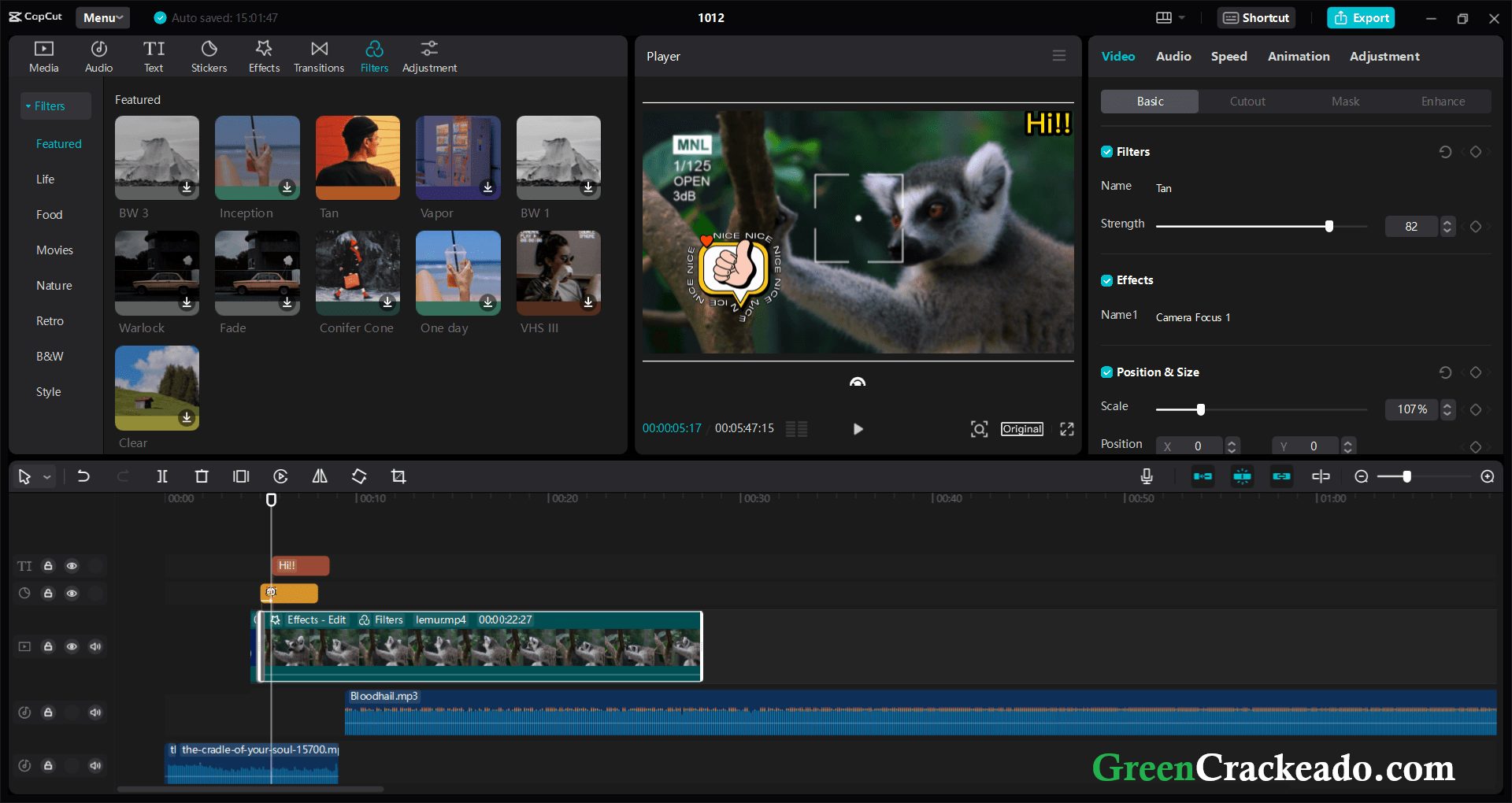Open the Menu dropdown
This screenshot has height=803, width=1512.
pyautogui.click(x=102, y=17)
